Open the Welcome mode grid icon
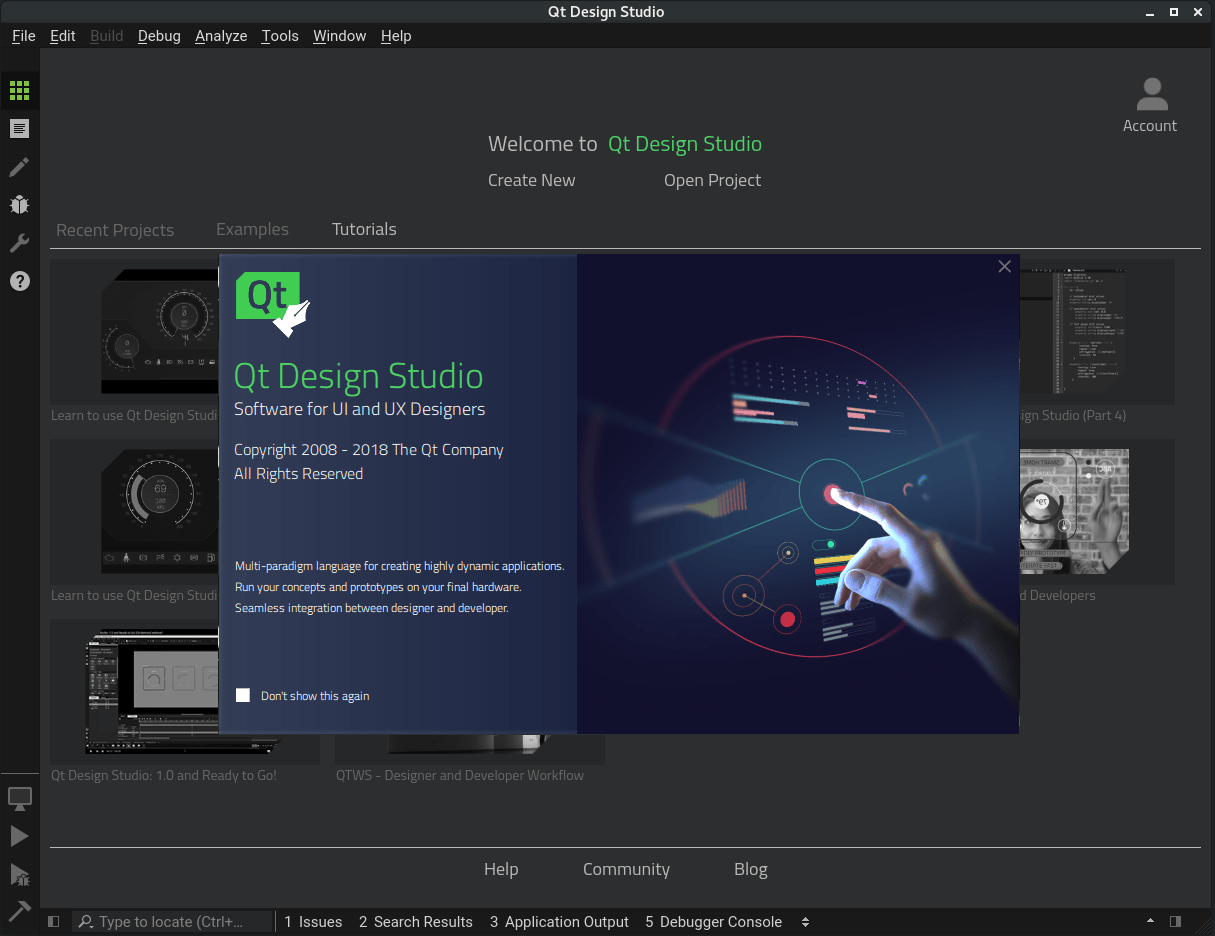This screenshot has height=936, width=1215. pos(19,90)
